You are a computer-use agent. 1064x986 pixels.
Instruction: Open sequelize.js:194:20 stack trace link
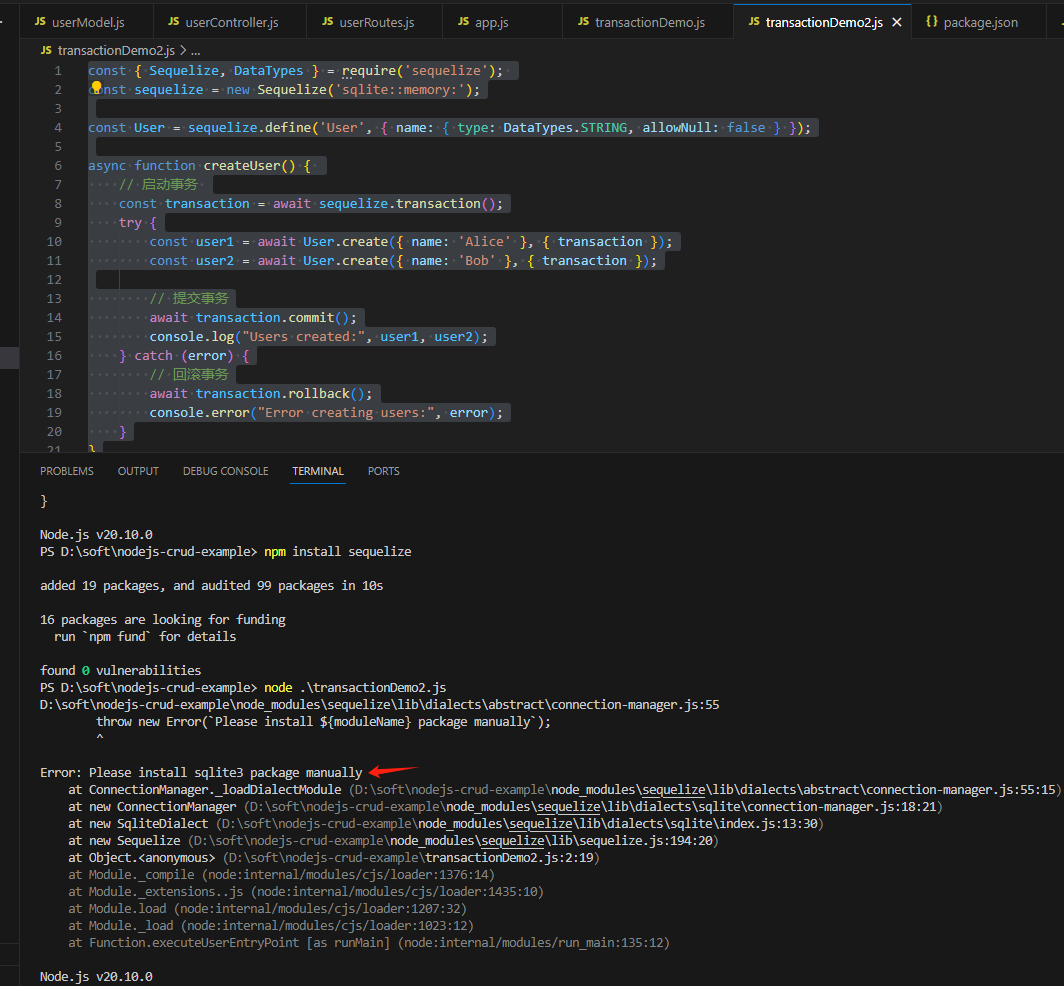click(x=454, y=840)
